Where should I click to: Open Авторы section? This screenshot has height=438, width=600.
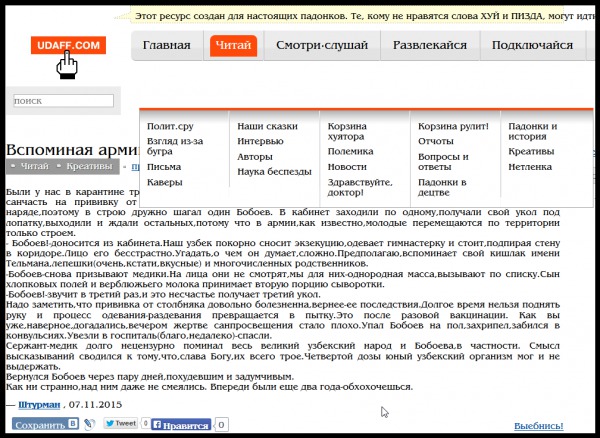255,157
